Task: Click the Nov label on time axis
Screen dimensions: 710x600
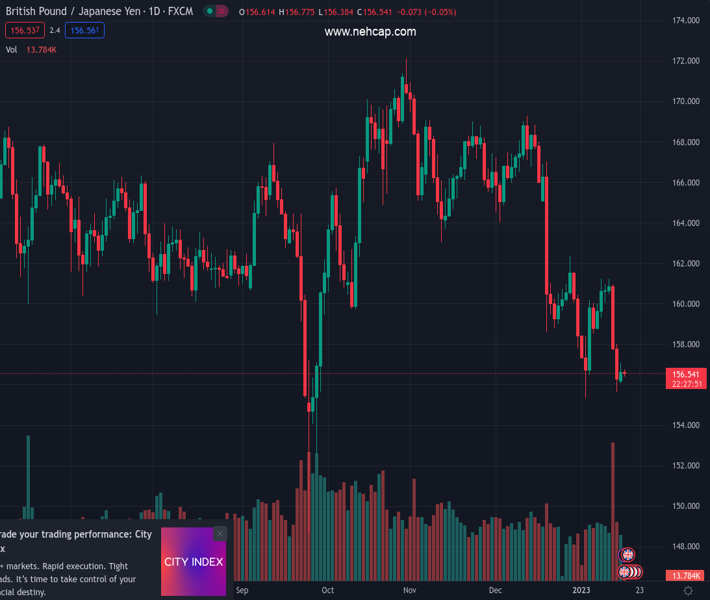Action: [x=409, y=591]
